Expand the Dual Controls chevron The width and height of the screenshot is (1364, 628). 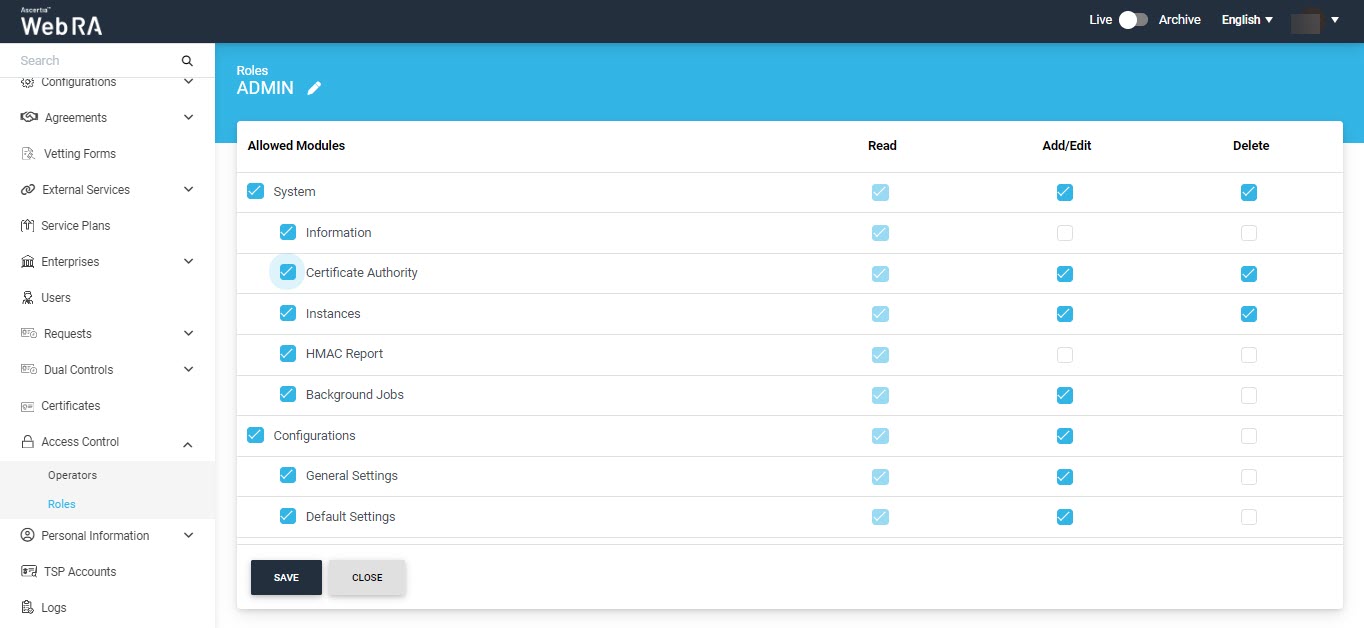coord(188,369)
